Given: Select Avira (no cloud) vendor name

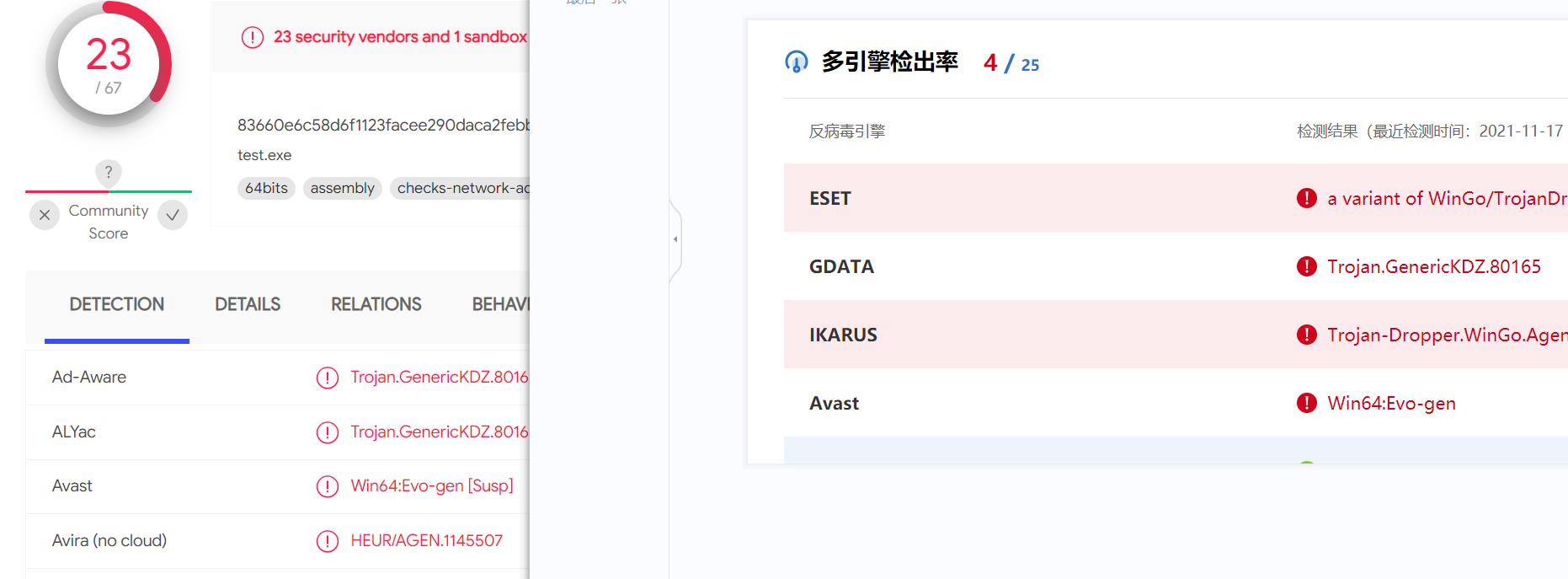Looking at the screenshot, I should [109, 540].
